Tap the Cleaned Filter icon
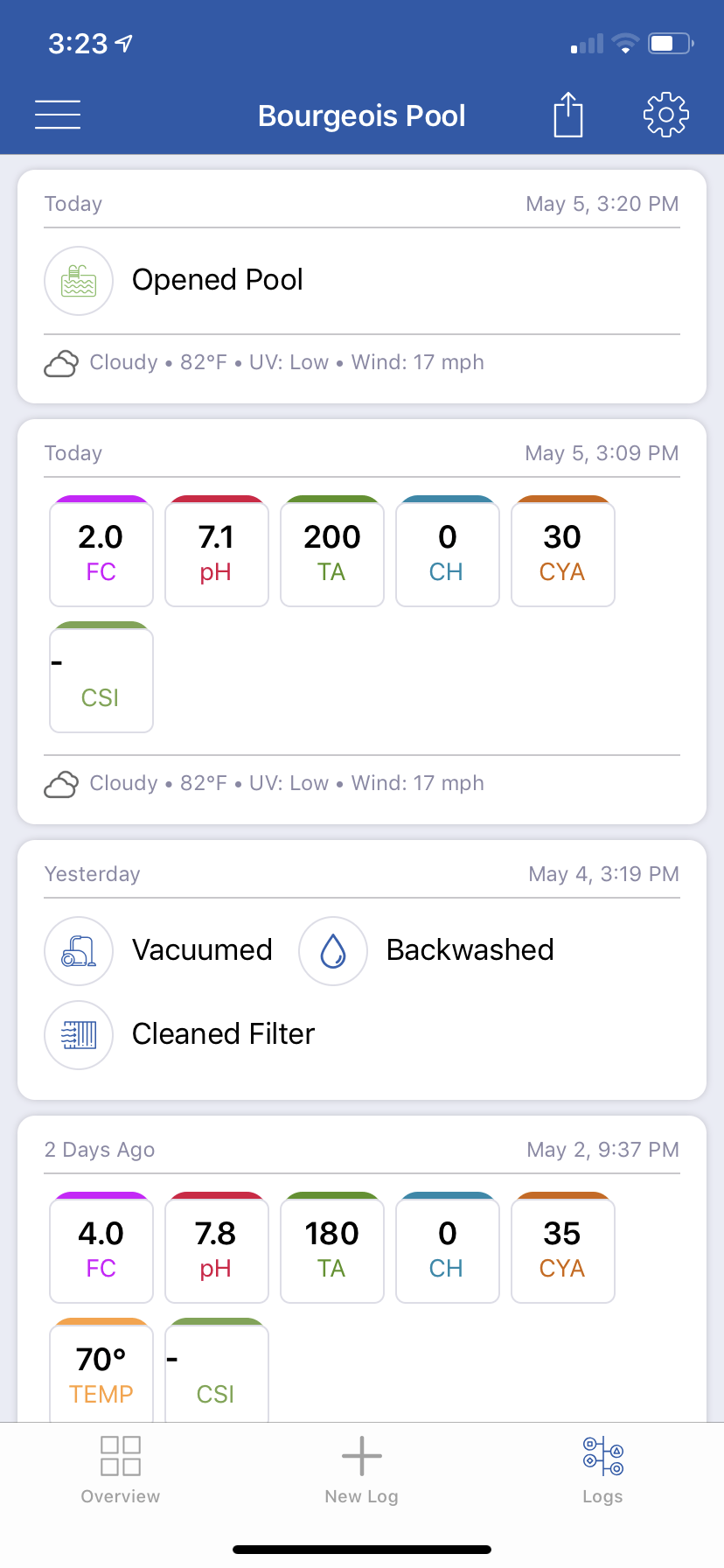This screenshot has height=1568, width=724. point(79,1035)
